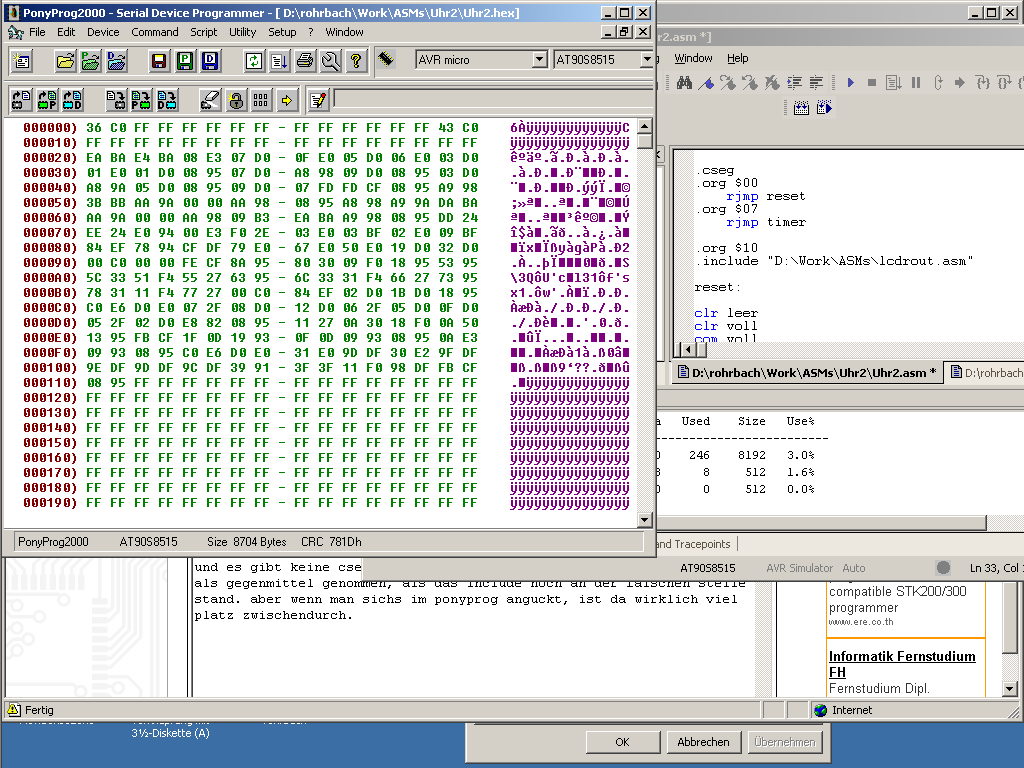Start debugging with the blue play icon
The width and height of the screenshot is (1024, 768).
(850, 83)
